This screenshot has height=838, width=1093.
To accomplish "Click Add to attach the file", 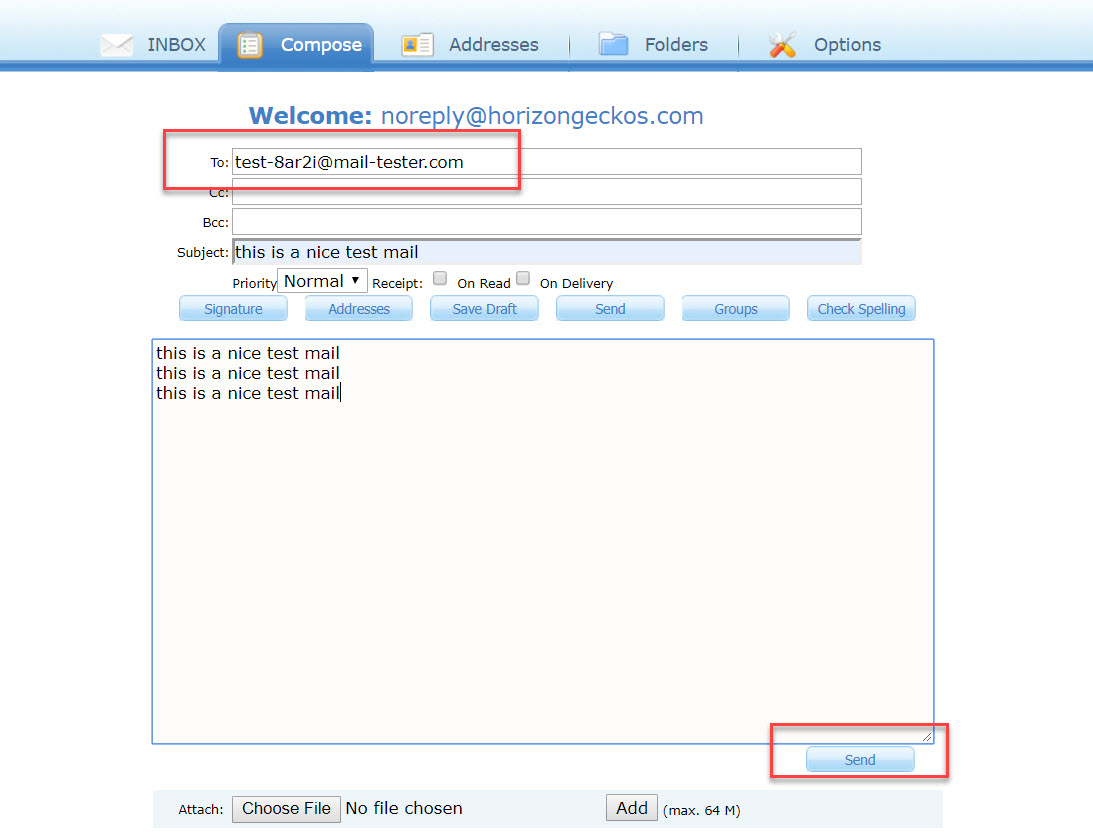I will point(631,807).
